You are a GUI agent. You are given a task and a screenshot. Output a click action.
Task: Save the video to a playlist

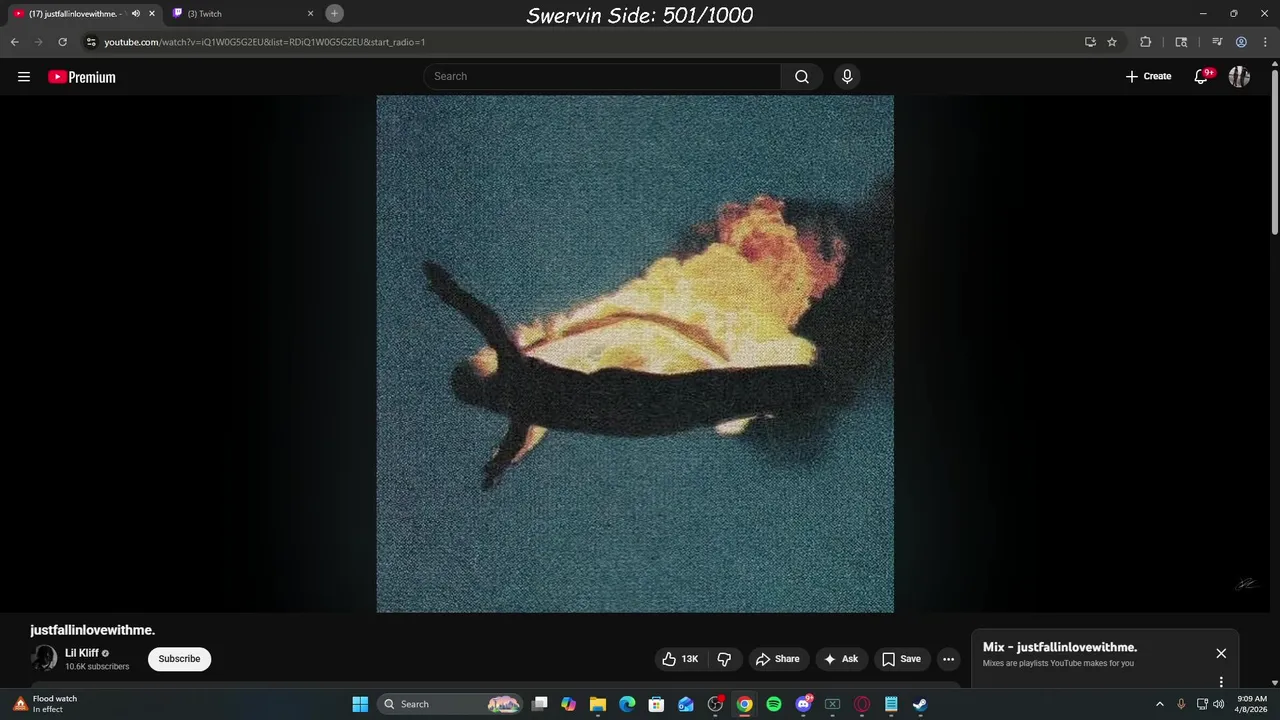point(901,659)
